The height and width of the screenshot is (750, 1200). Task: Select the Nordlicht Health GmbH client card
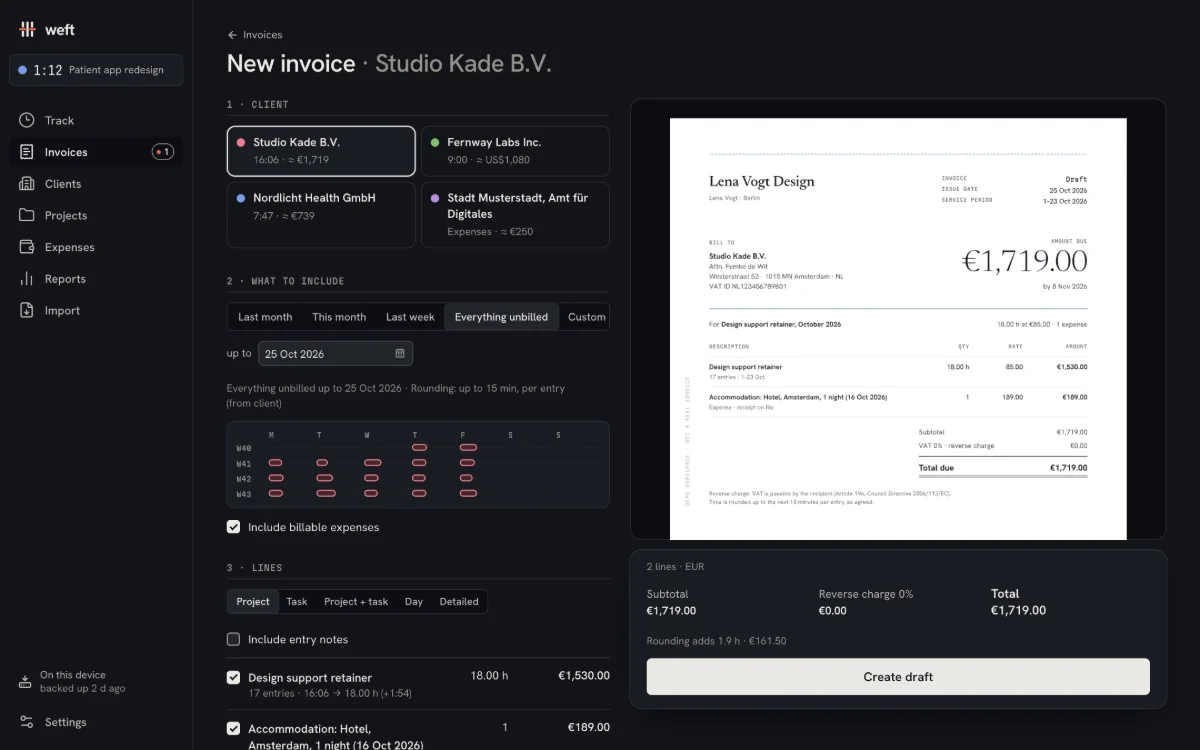[321, 214]
